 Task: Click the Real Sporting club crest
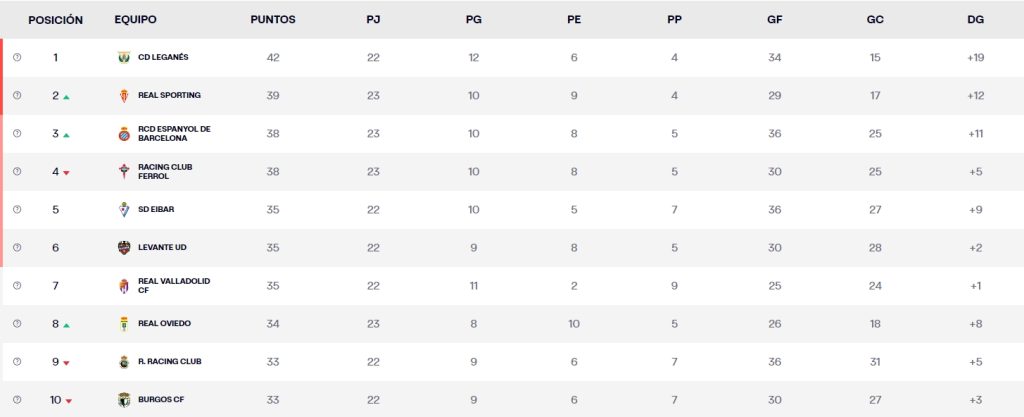pyautogui.click(x=124, y=95)
